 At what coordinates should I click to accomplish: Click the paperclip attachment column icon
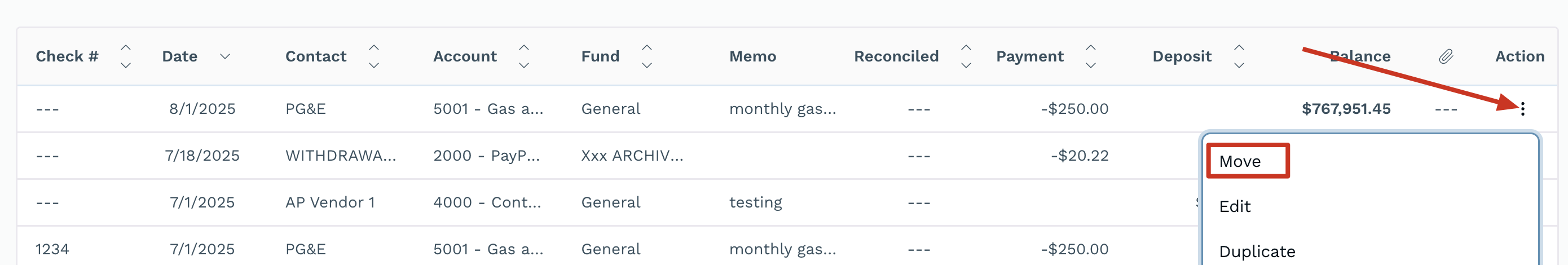click(x=1446, y=56)
